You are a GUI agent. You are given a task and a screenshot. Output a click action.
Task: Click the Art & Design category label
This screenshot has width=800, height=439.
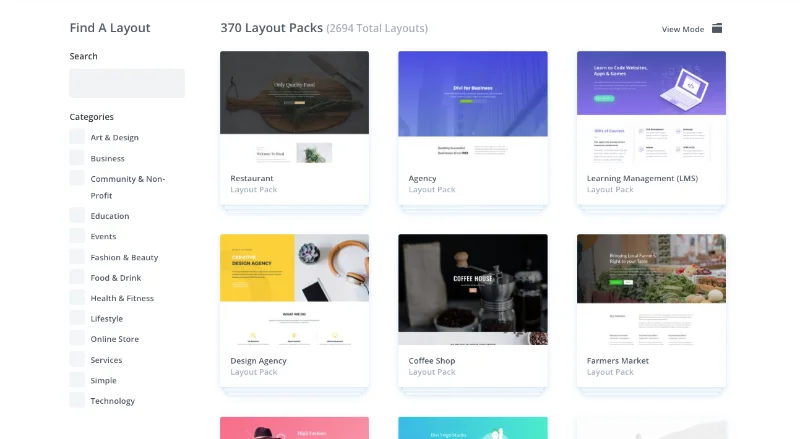[x=115, y=137]
